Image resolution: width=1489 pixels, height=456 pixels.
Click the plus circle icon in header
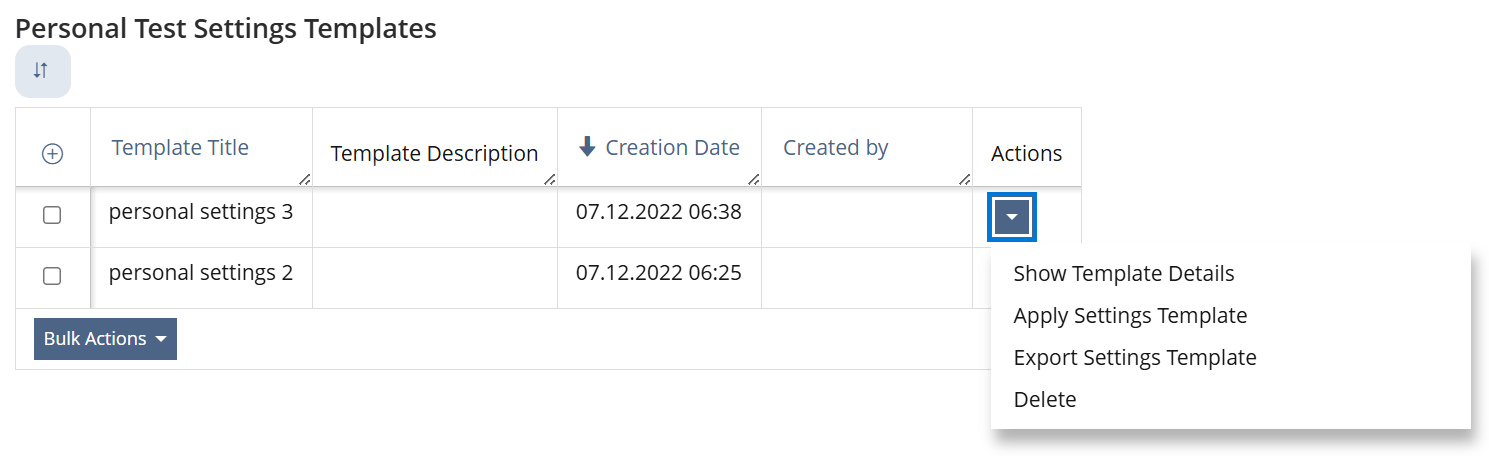(52, 153)
